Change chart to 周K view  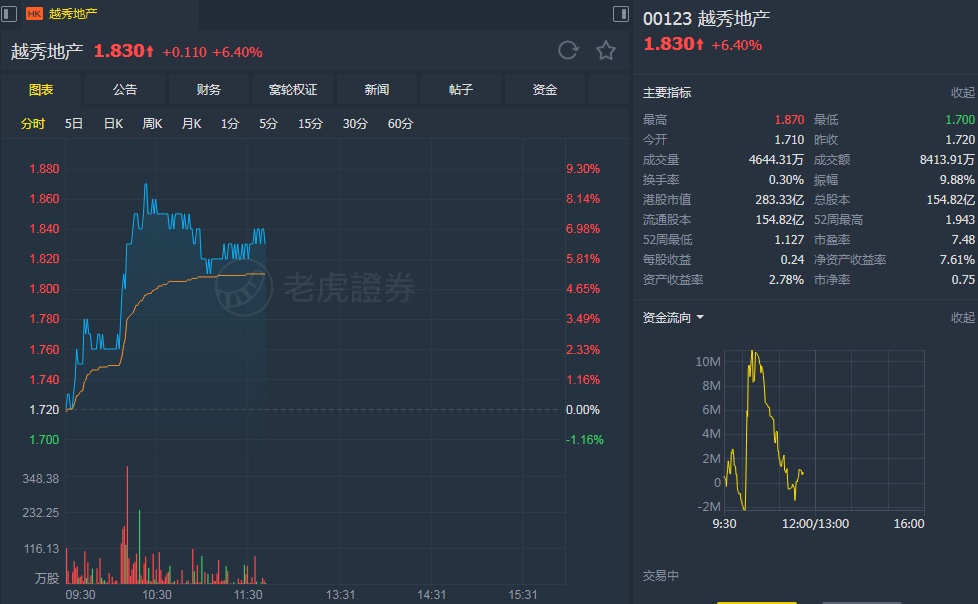coord(152,124)
